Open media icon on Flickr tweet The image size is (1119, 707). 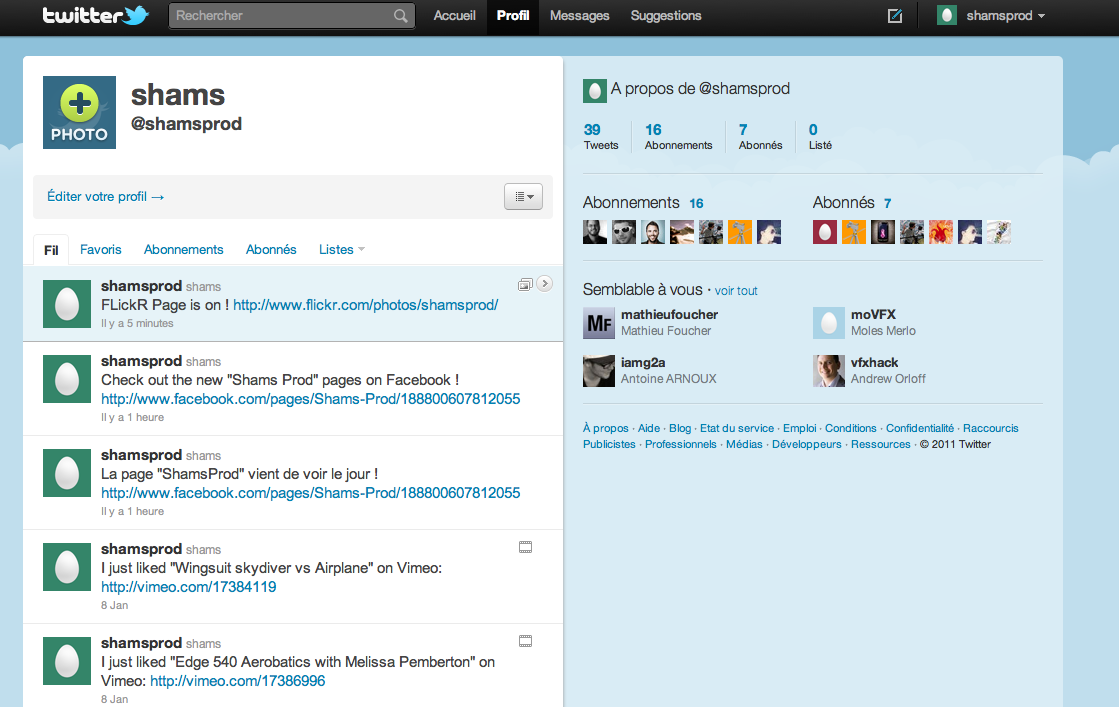[525, 284]
